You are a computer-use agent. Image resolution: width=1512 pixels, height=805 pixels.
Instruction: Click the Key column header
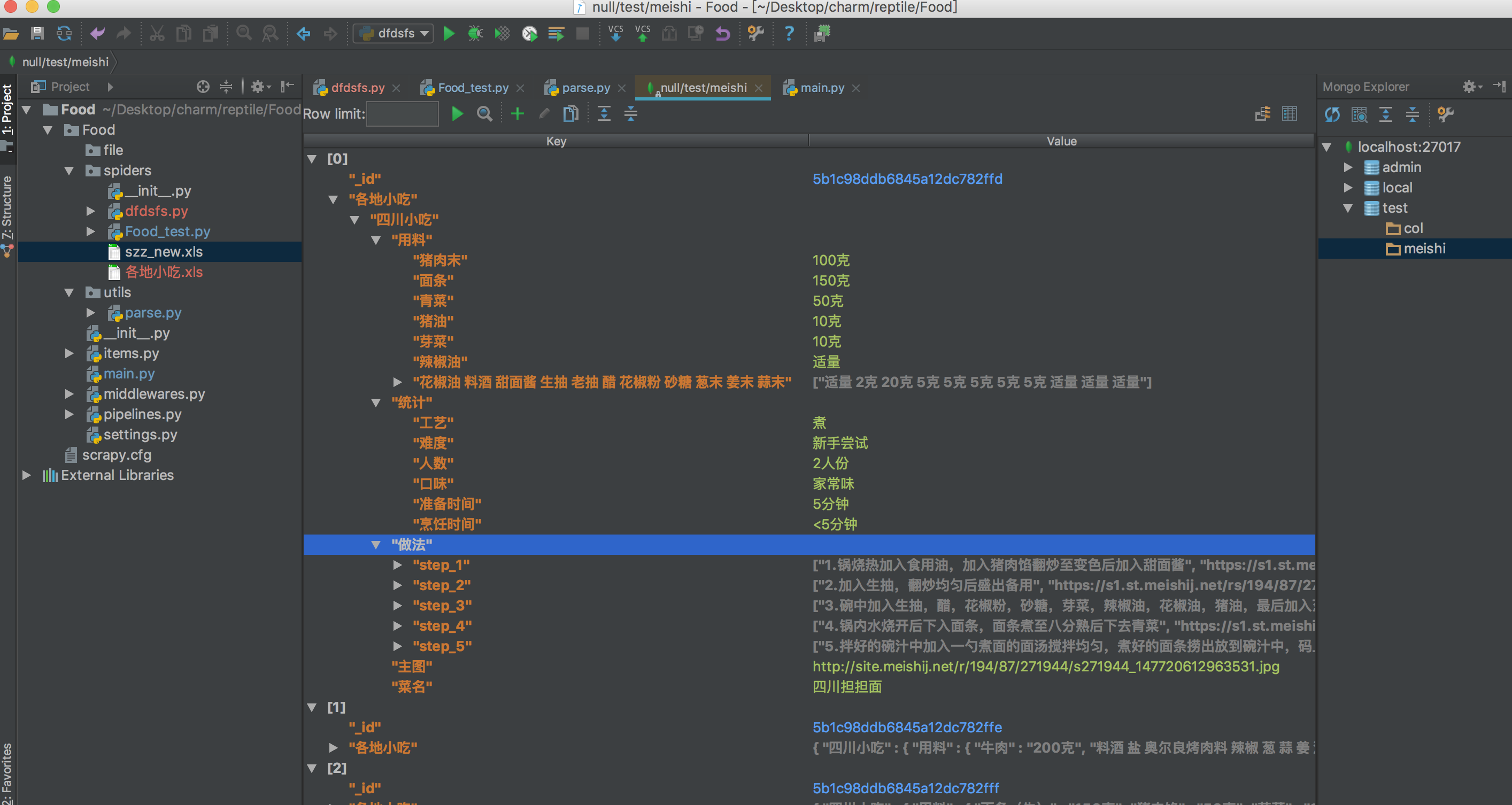pyautogui.click(x=556, y=142)
